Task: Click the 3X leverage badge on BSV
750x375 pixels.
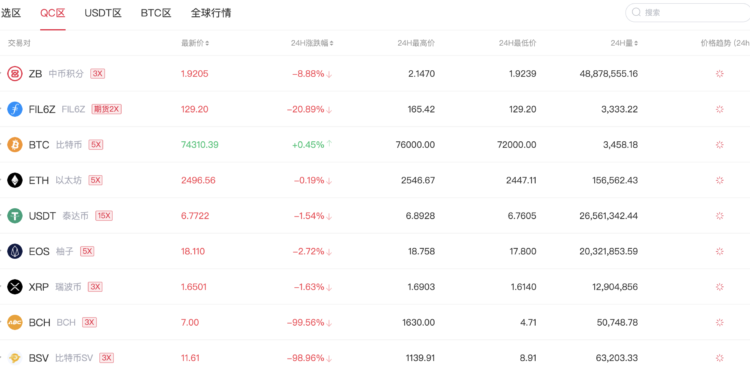Action: click(x=107, y=358)
